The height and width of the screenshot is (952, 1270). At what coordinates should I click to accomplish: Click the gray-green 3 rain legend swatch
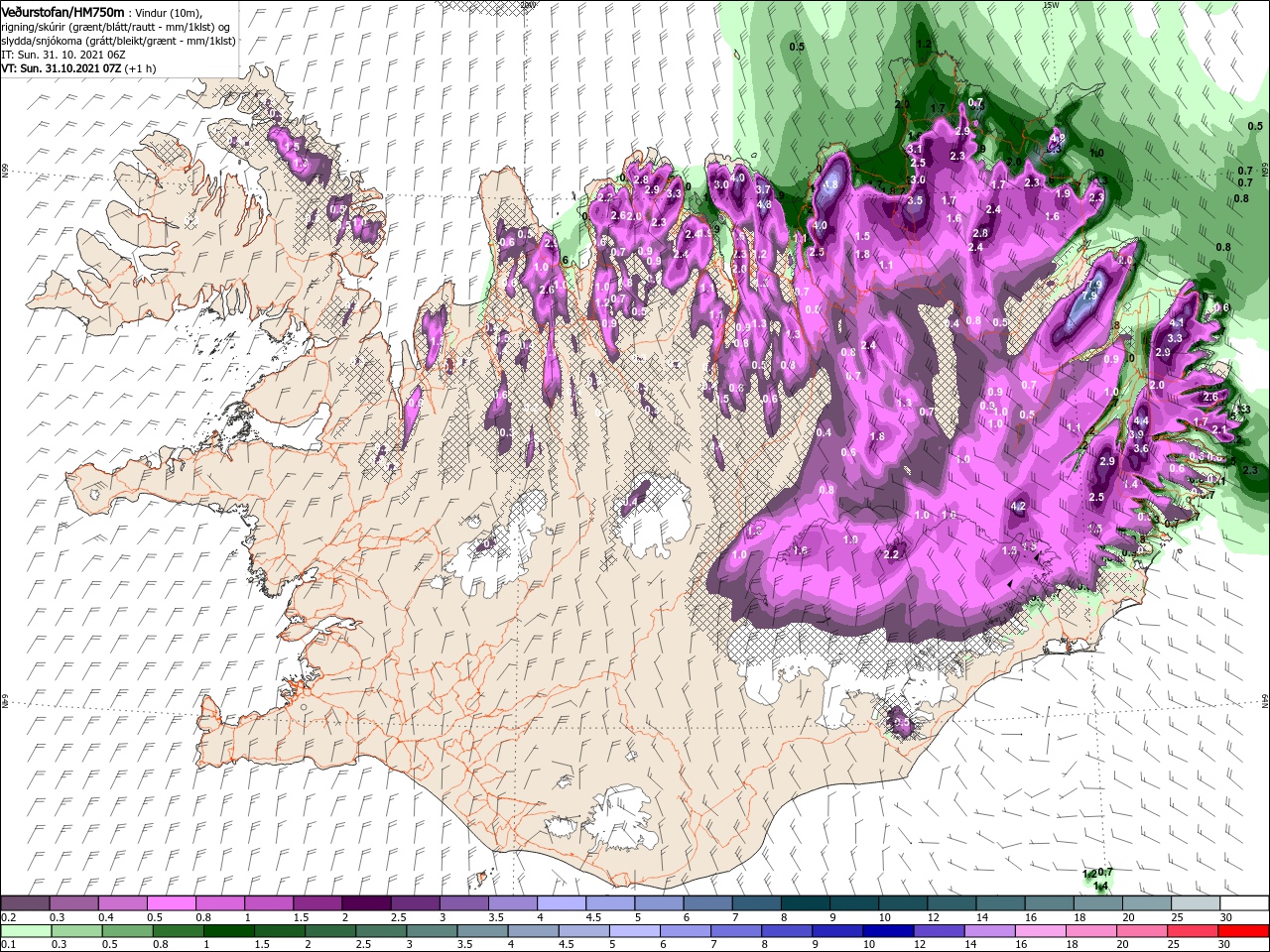[x=432, y=931]
